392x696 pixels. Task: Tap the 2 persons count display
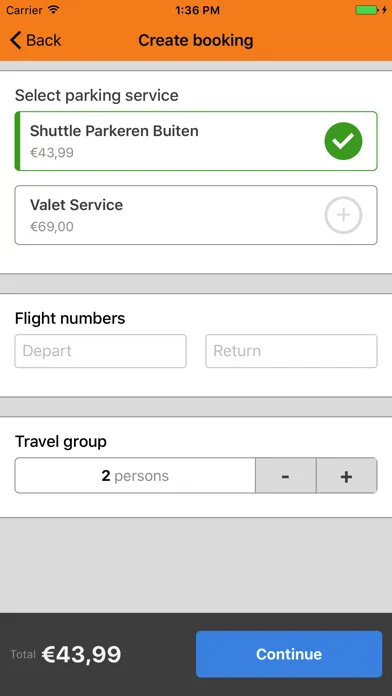135,476
